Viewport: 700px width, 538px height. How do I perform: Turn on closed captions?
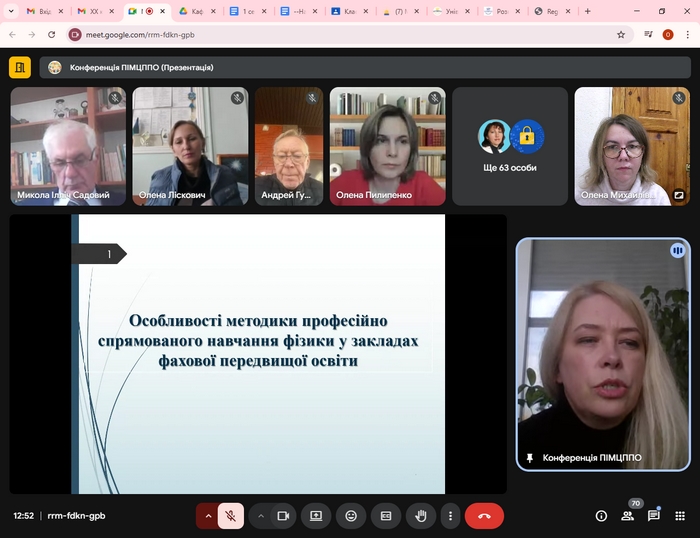386,516
